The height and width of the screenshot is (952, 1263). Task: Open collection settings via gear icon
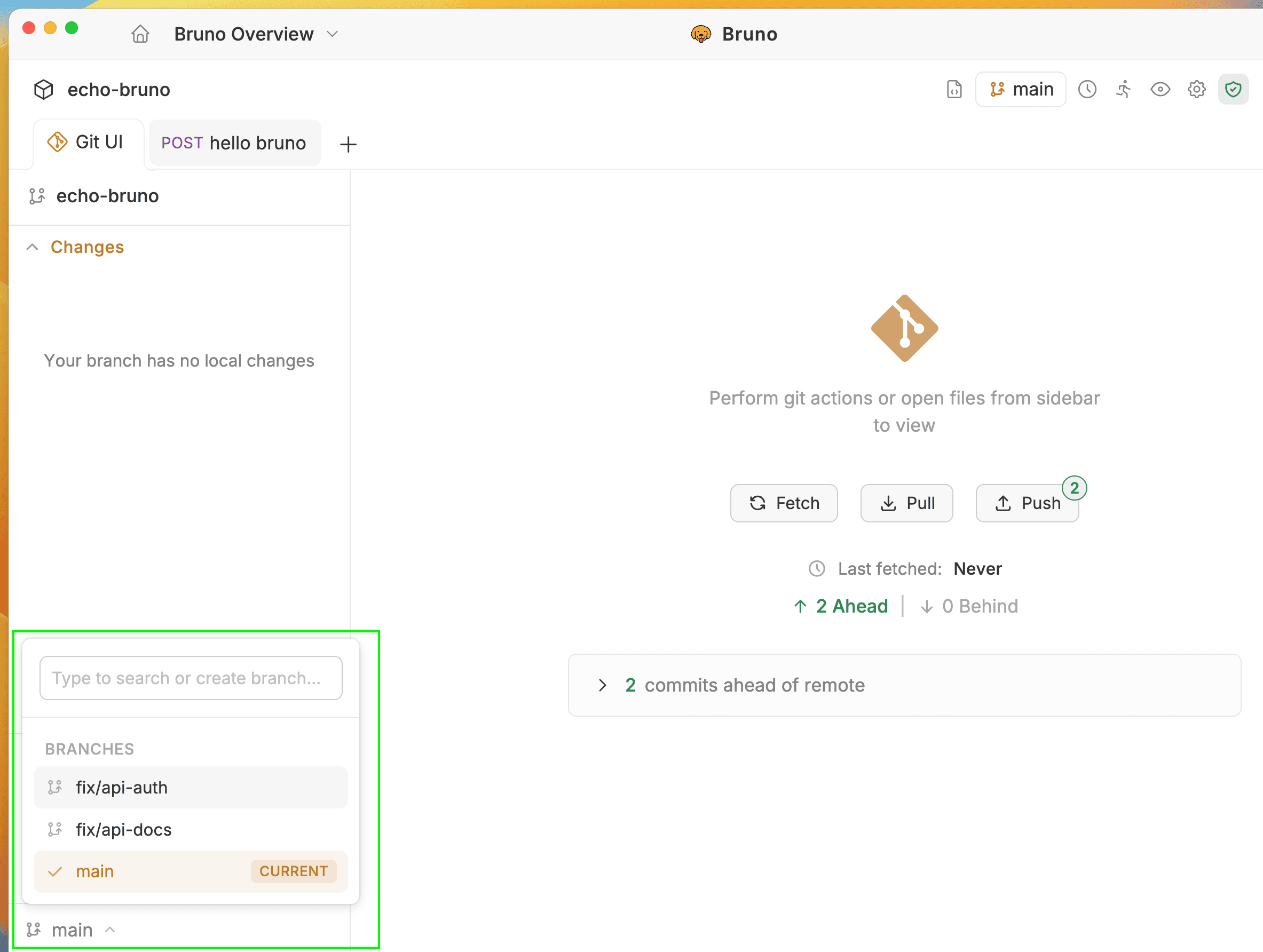[1196, 89]
